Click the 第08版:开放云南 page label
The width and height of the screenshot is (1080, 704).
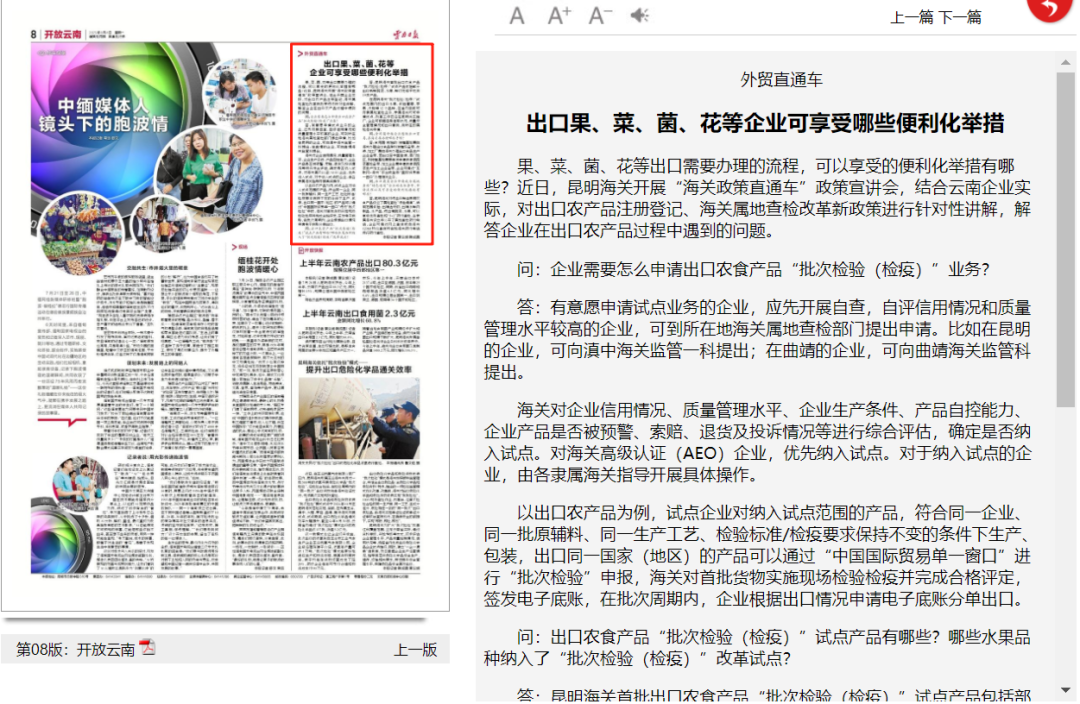tap(75, 649)
